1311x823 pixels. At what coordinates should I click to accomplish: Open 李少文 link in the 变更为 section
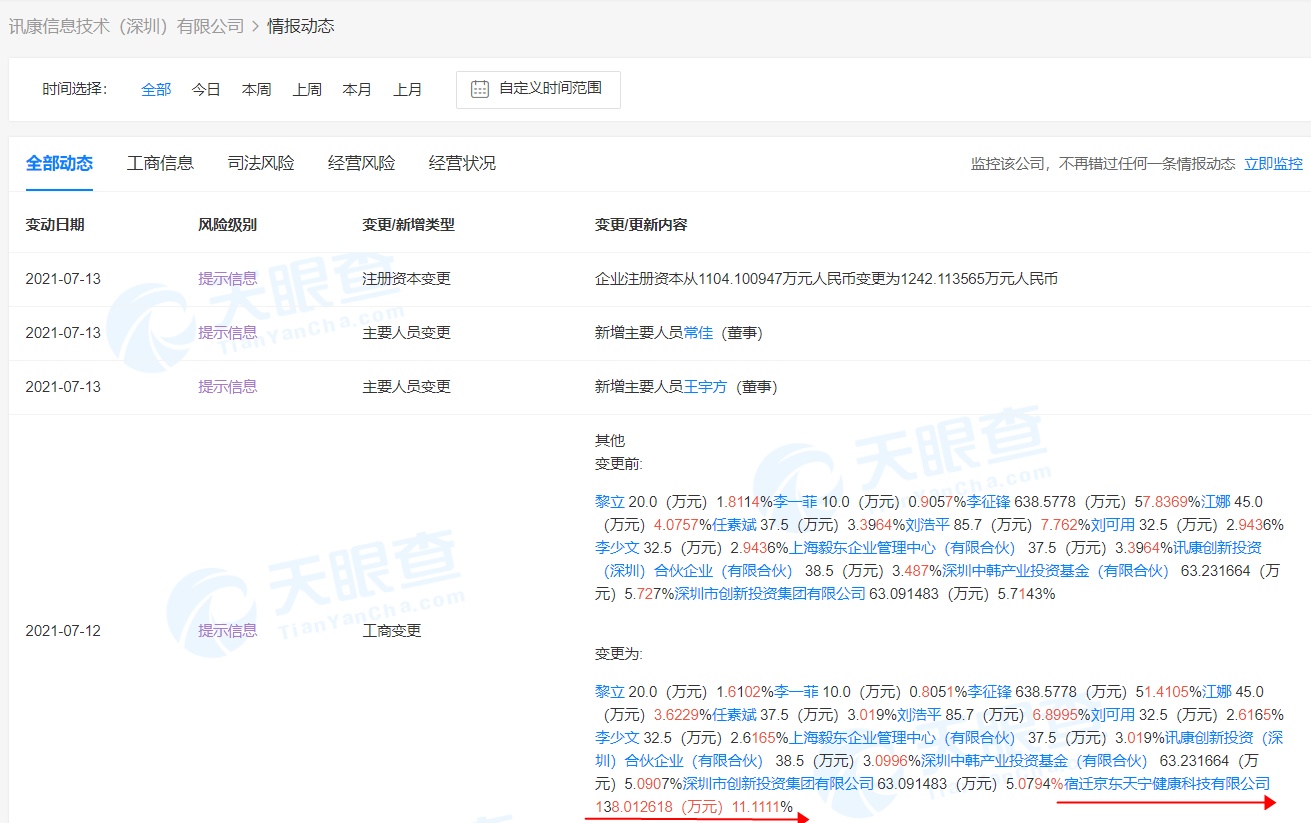coord(617,738)
